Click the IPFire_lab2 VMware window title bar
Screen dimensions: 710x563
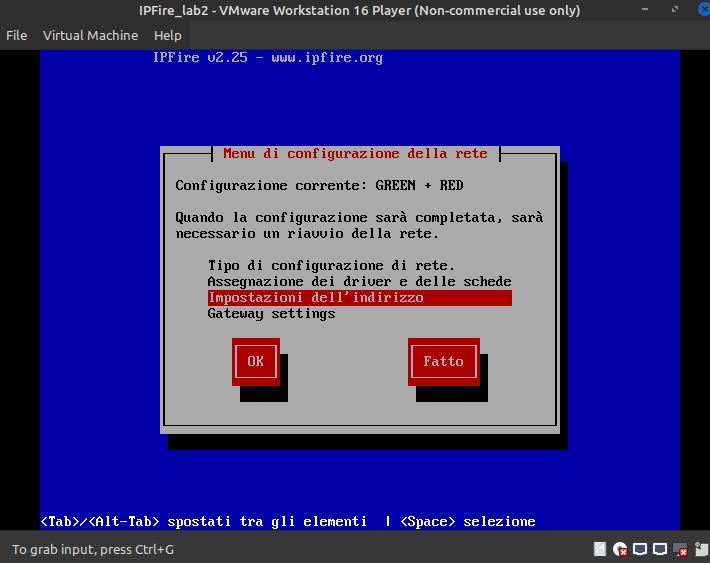[360, 10]
